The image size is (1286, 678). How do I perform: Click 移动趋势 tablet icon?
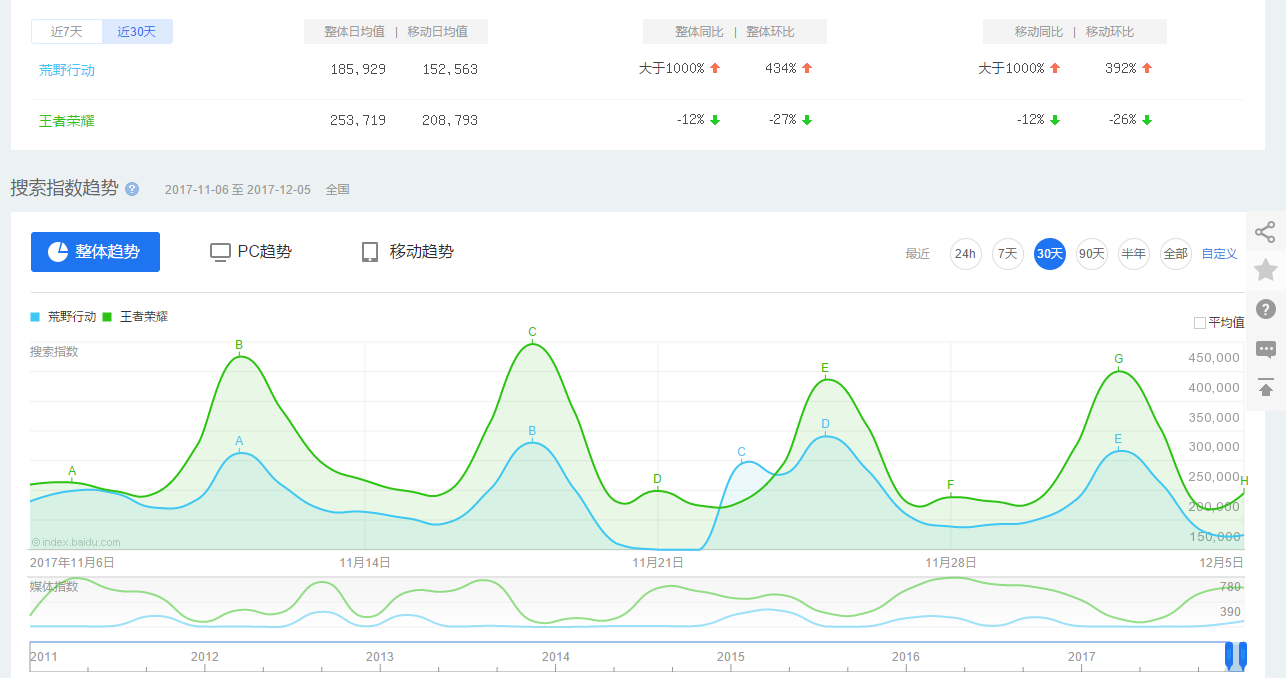[x=370, y=252]
